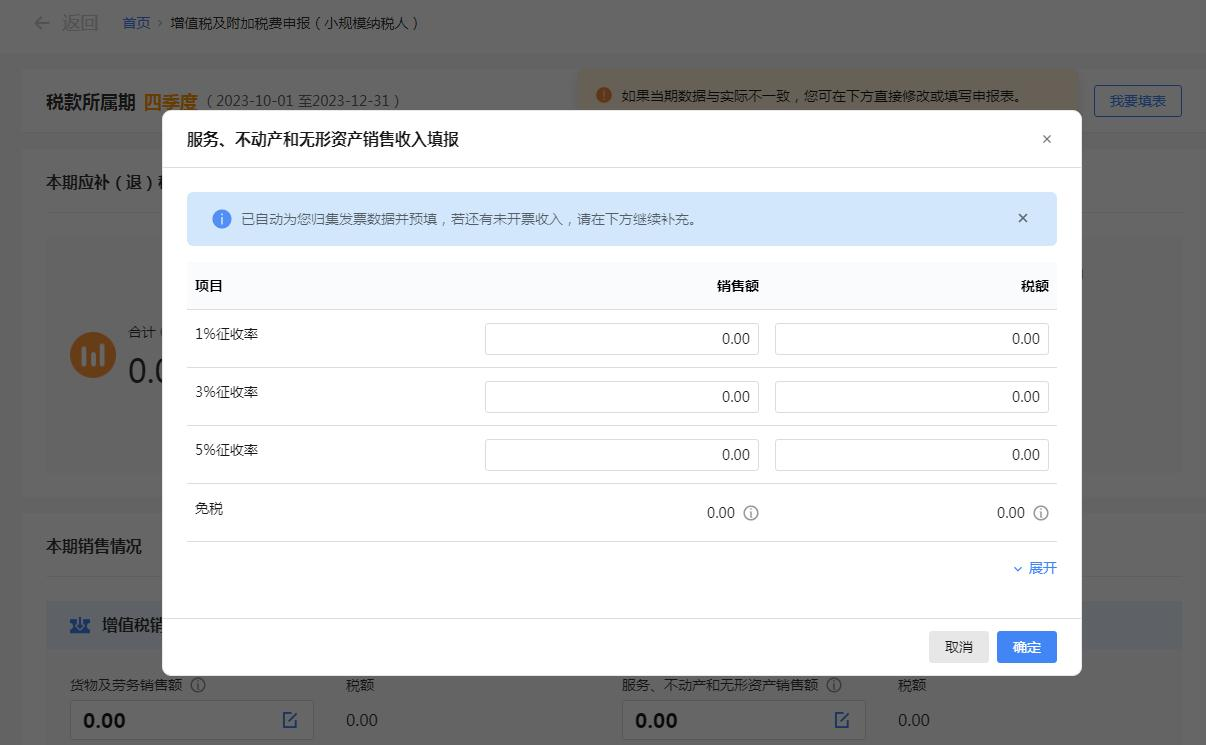
Task: Go to 首页 breadcrumb link
Action: pos(136,23)
